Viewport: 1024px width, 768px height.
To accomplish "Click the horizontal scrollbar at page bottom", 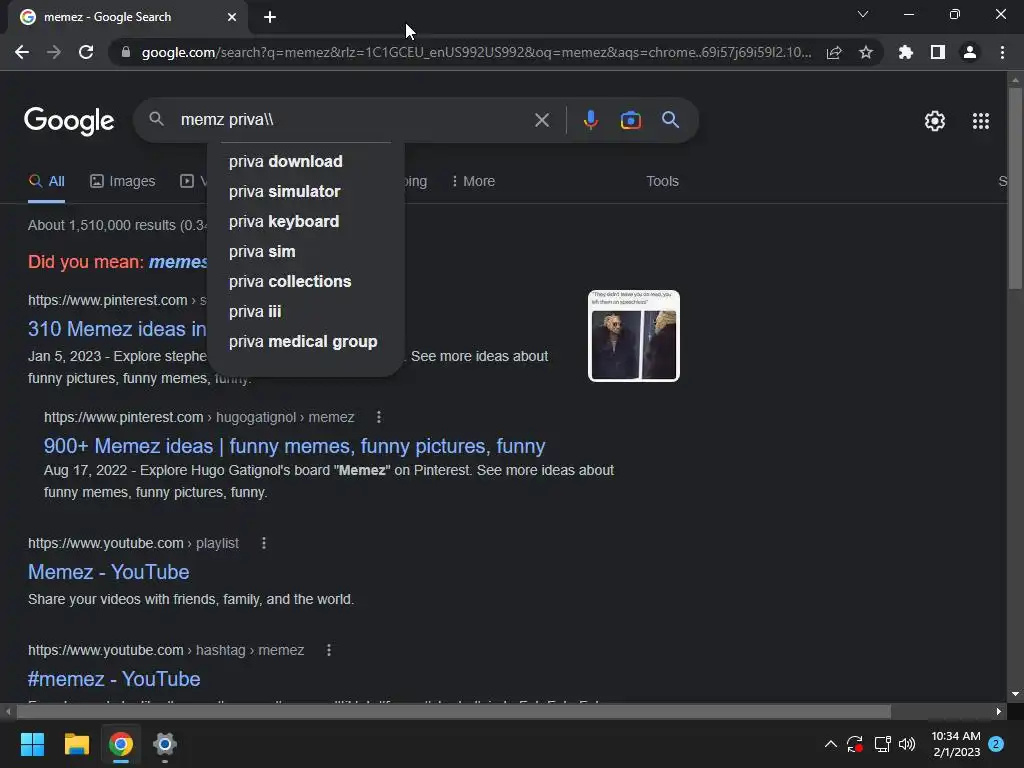I will pyautogui.click(x=453, y=712).
